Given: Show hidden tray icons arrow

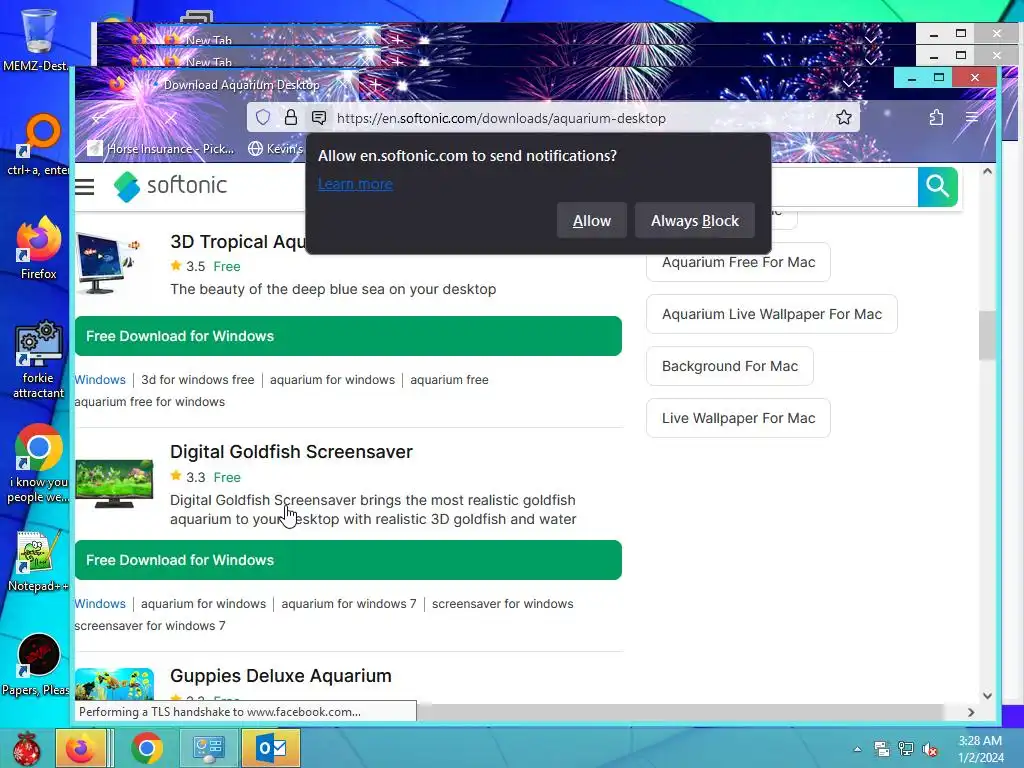Looking at the screenshot, I should tap(857, 749).
